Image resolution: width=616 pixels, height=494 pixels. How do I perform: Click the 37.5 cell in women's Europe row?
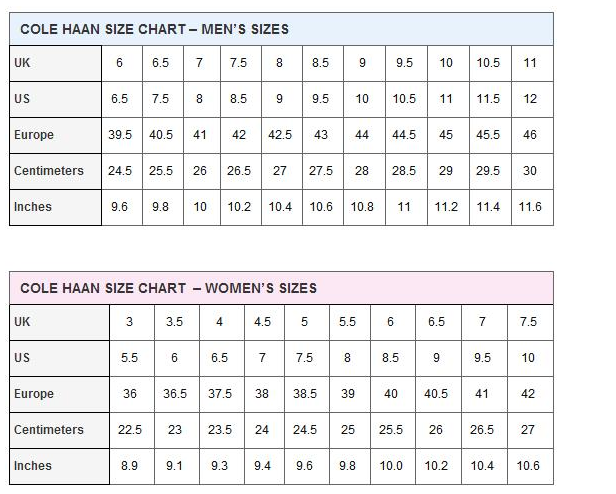[219, 394]
